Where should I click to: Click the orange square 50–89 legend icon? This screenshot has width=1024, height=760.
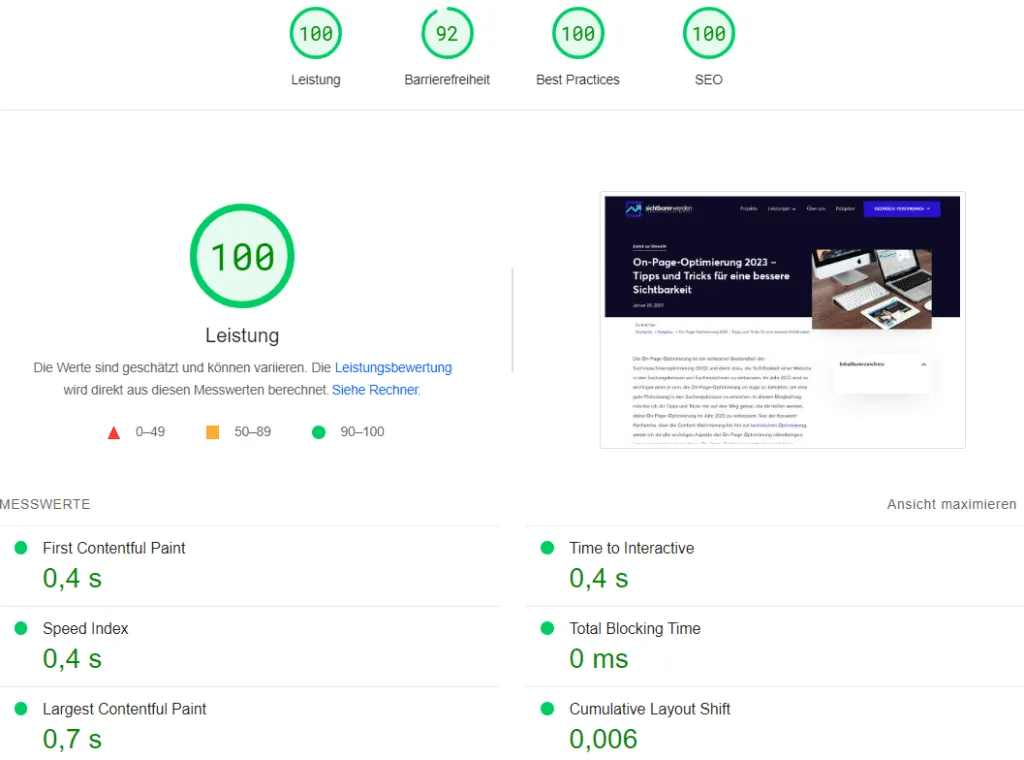212,432
